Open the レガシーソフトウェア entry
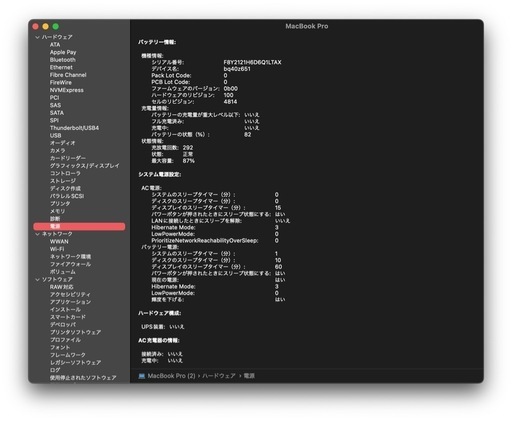The height and width of the screenshot is (421, 512). pos(75,363)
